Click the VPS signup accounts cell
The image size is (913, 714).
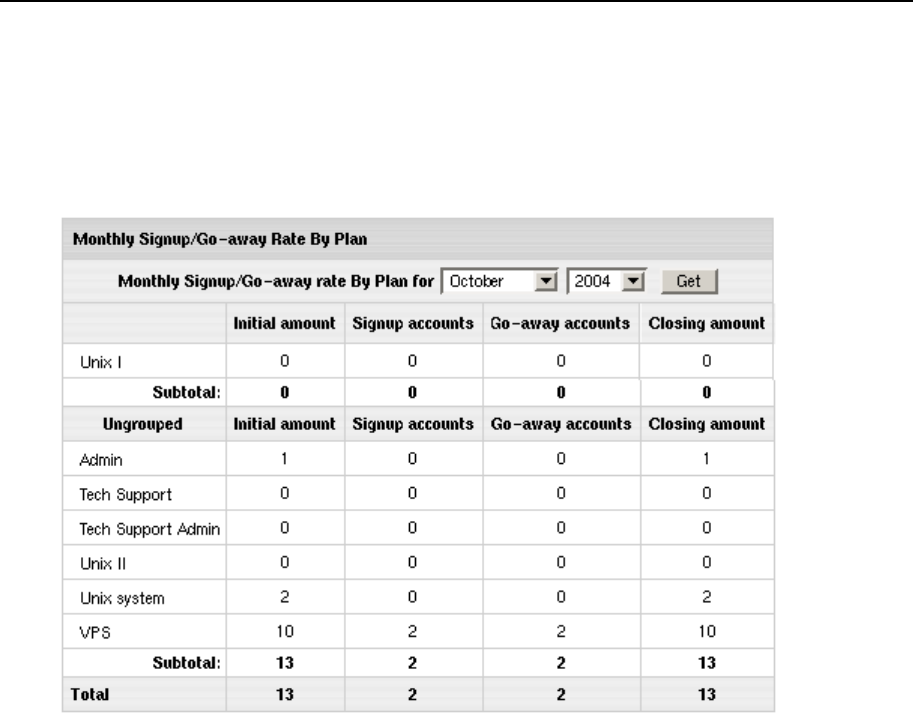click(x=410, y=633)
